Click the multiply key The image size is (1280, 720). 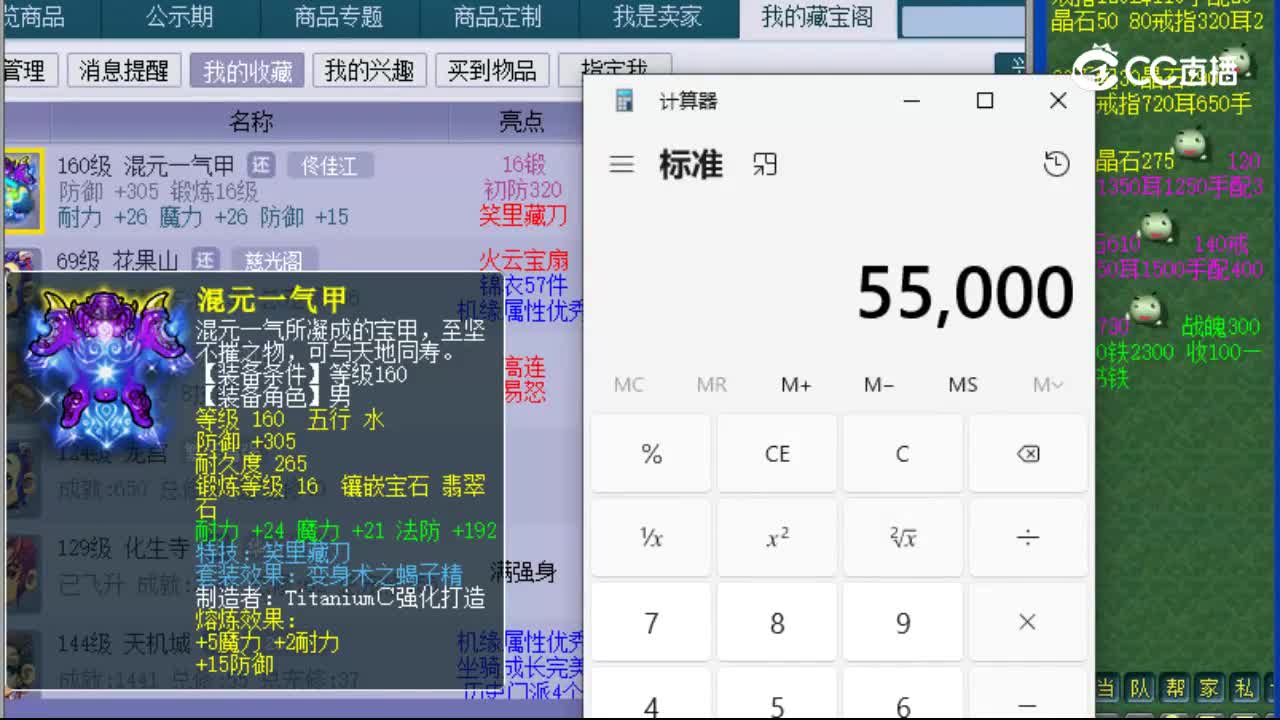point(1027,623)
